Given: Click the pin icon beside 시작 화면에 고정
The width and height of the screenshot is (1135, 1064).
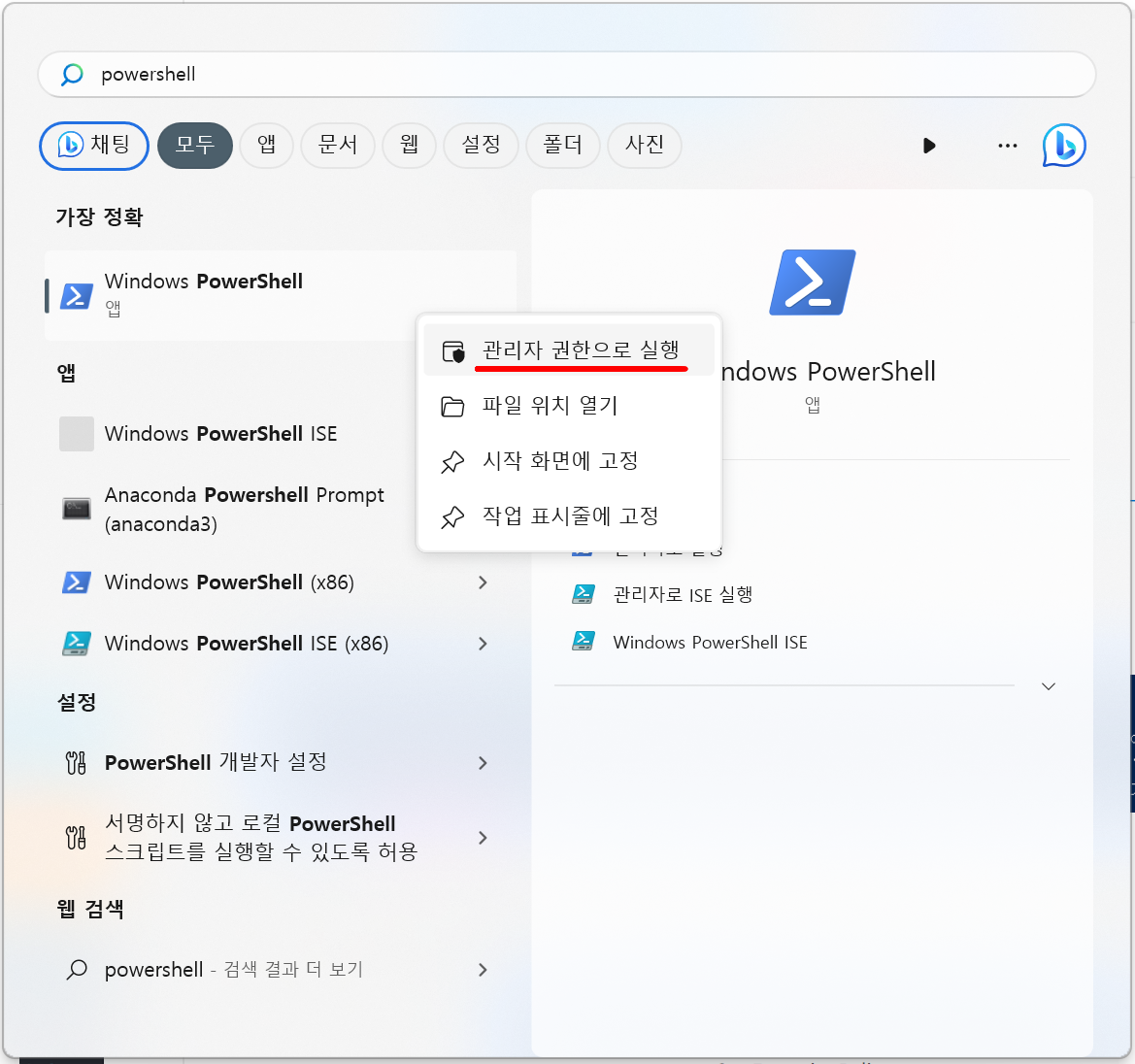Looking at the screenshot, I should pyautogui.click(x=453, y=462).
